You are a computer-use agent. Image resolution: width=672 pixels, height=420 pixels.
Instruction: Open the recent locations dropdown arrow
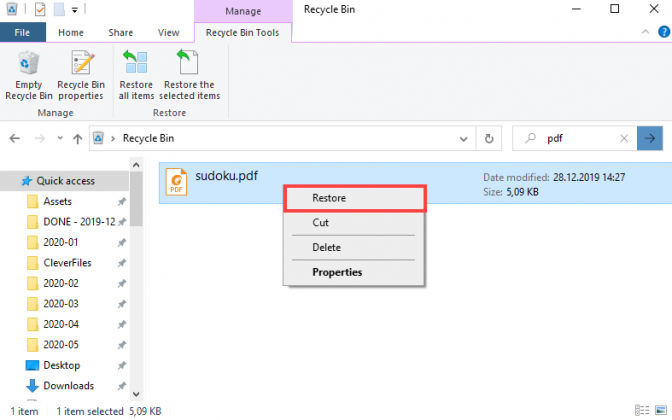(x=59, y=138)
